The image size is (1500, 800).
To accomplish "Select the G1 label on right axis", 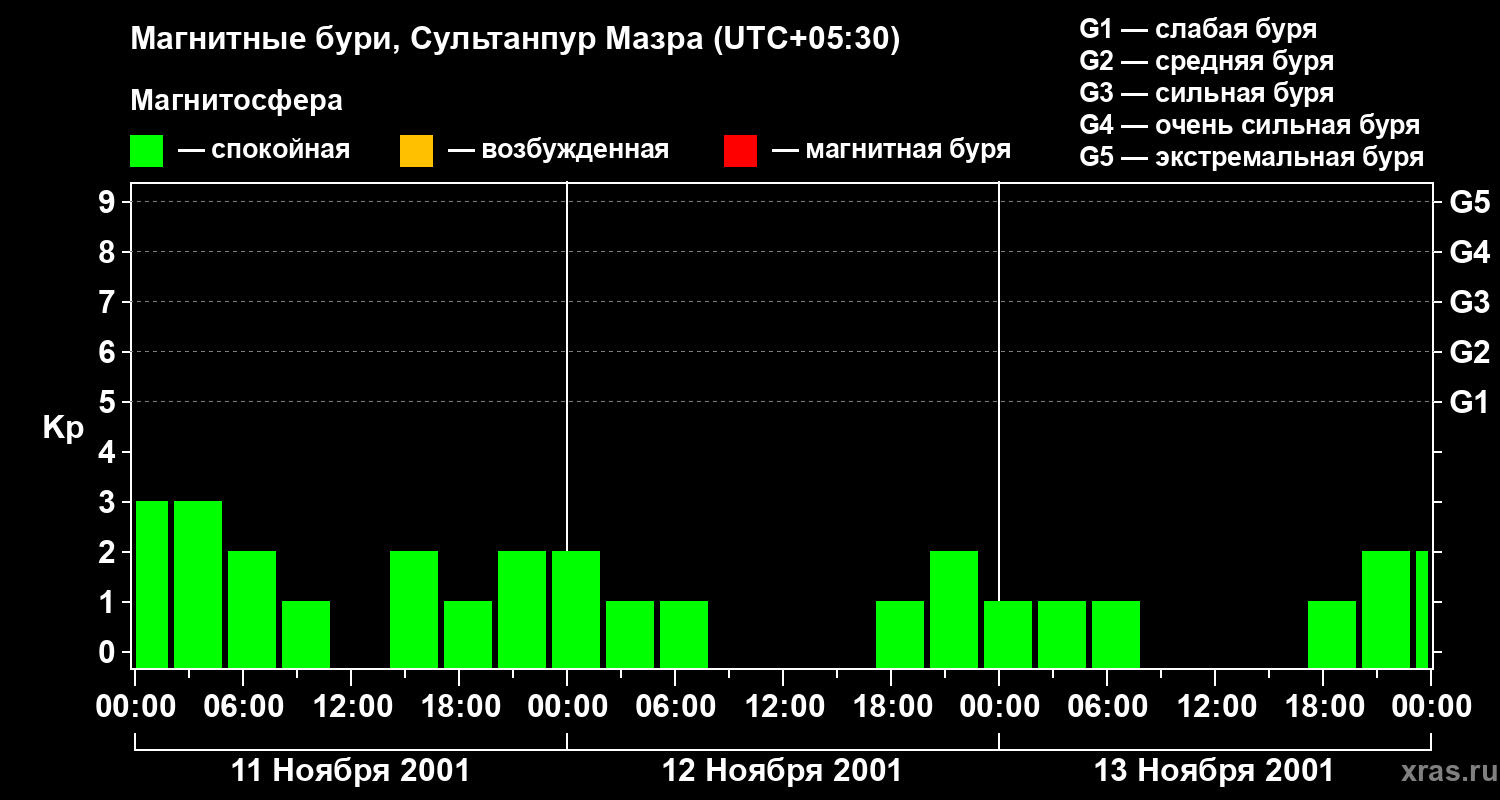I will click(1469, 403).
